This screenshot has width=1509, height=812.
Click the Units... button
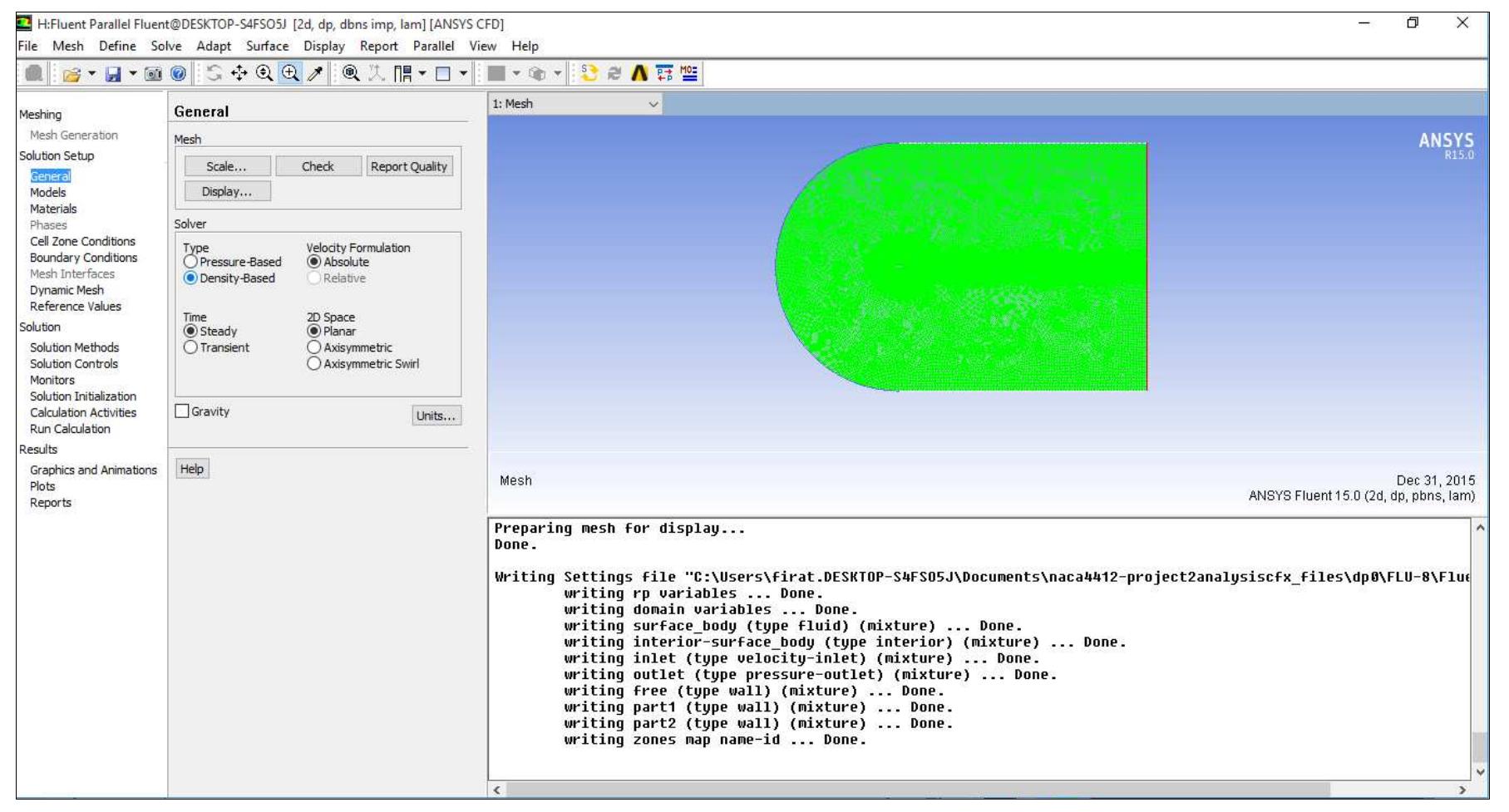pyautogui.click(x=436, y=416)
